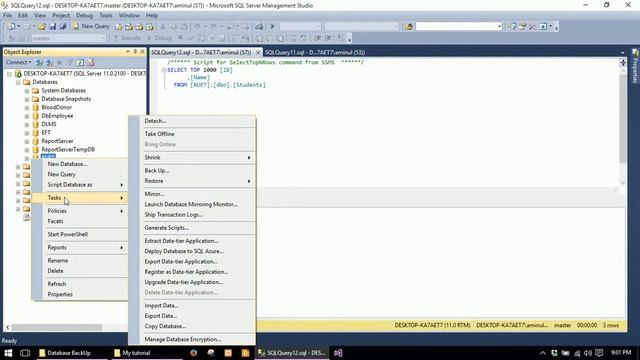Click the Start play arrow icon in toolbar

(x=272, y=27)
